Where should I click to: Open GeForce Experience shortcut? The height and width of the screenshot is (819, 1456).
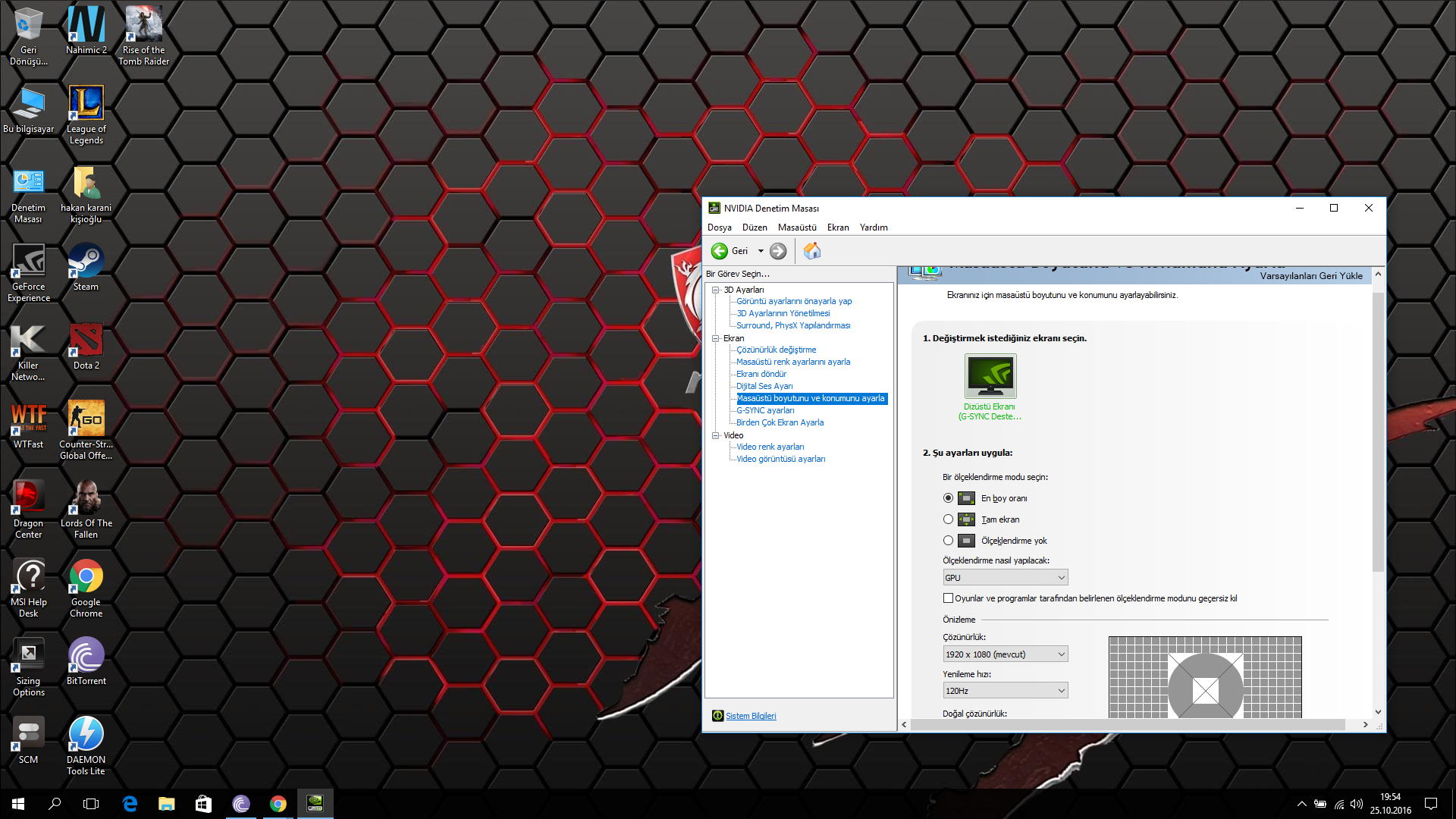tap(28, 273)
